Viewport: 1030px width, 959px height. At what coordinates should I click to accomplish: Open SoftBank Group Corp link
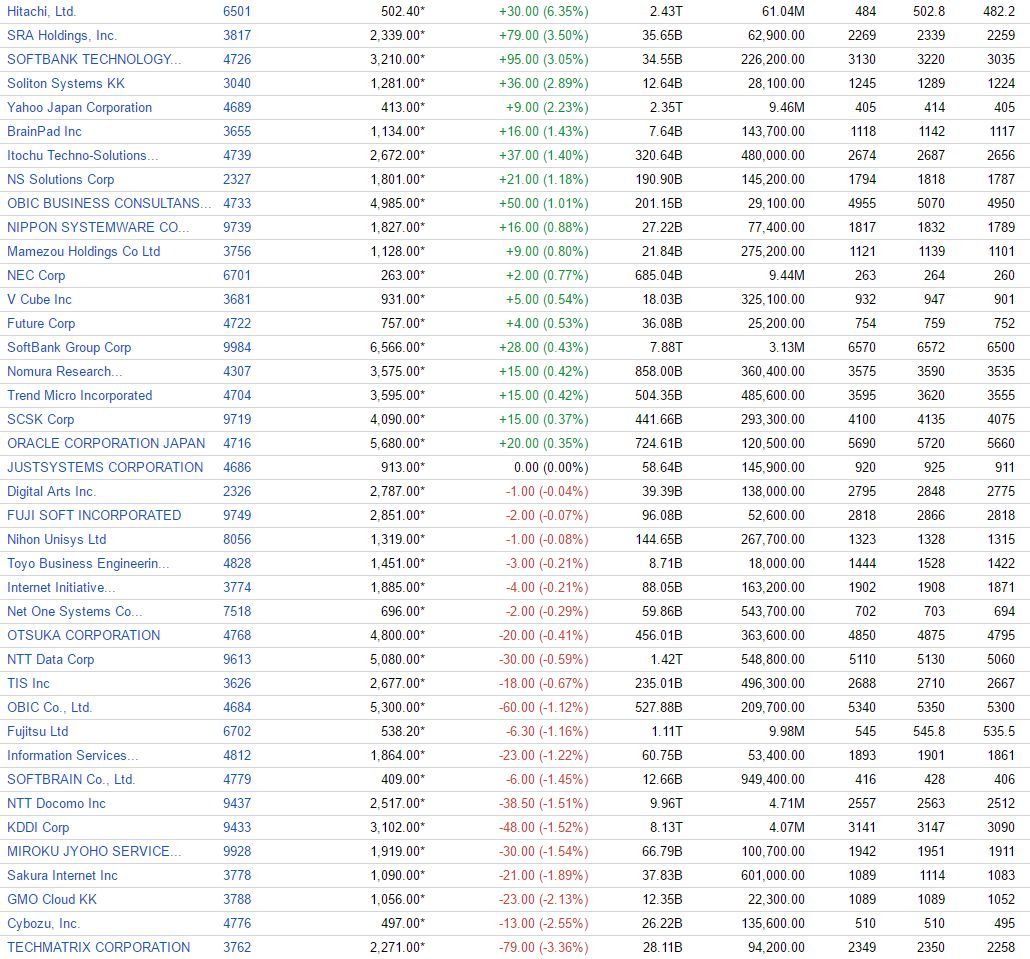tap(69, 347)
